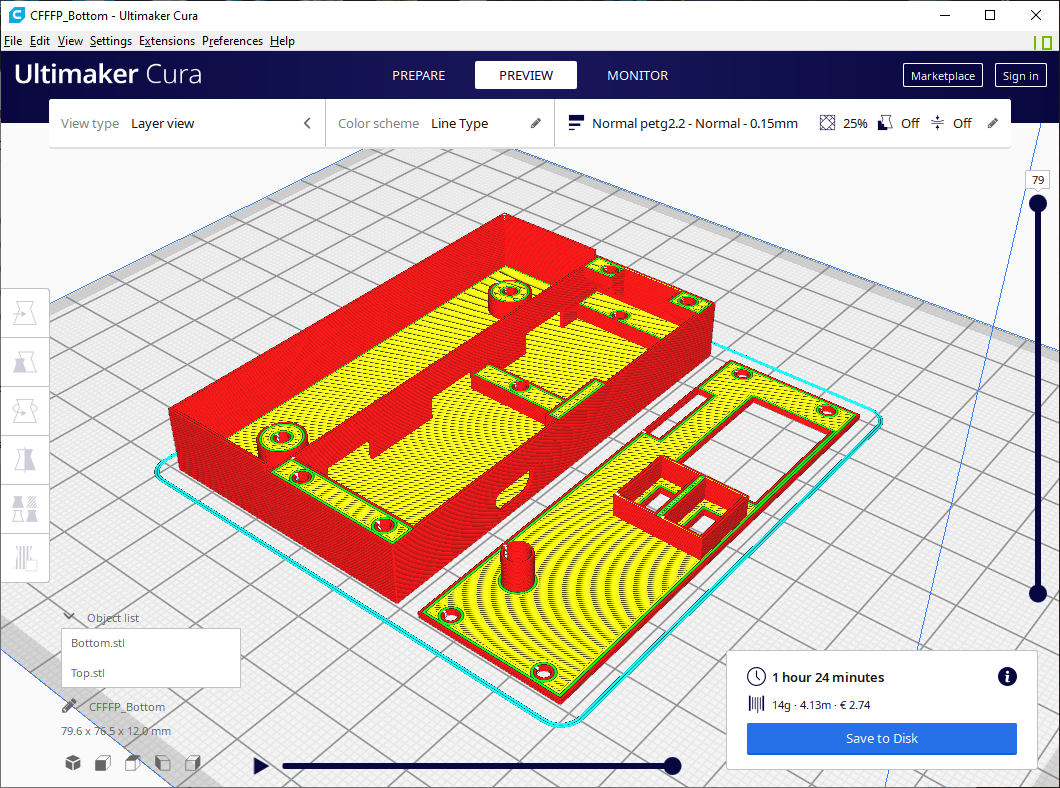Screen dimensions: 1060x788
Task: Edit print settings with pencil icon
Action: [x=992, y=123]
